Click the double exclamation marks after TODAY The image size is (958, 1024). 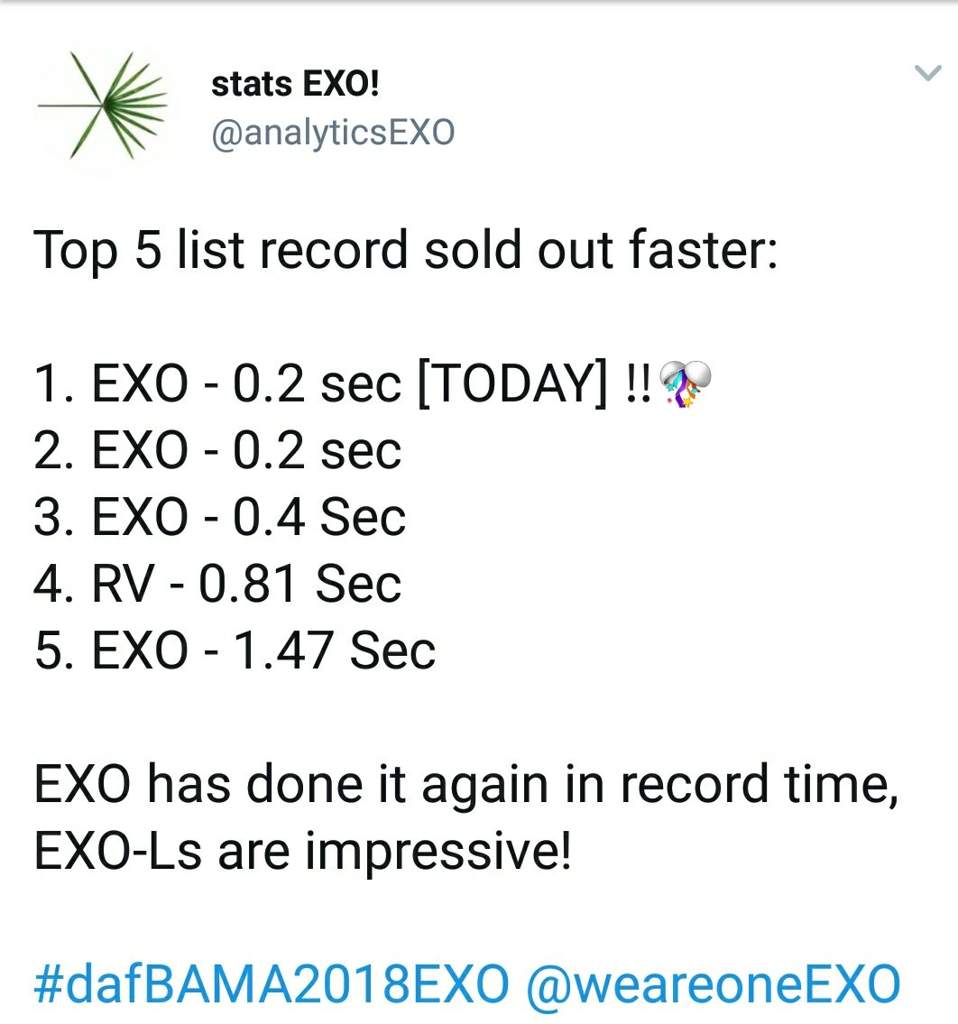pyautogui.click(x=637, y=384)
